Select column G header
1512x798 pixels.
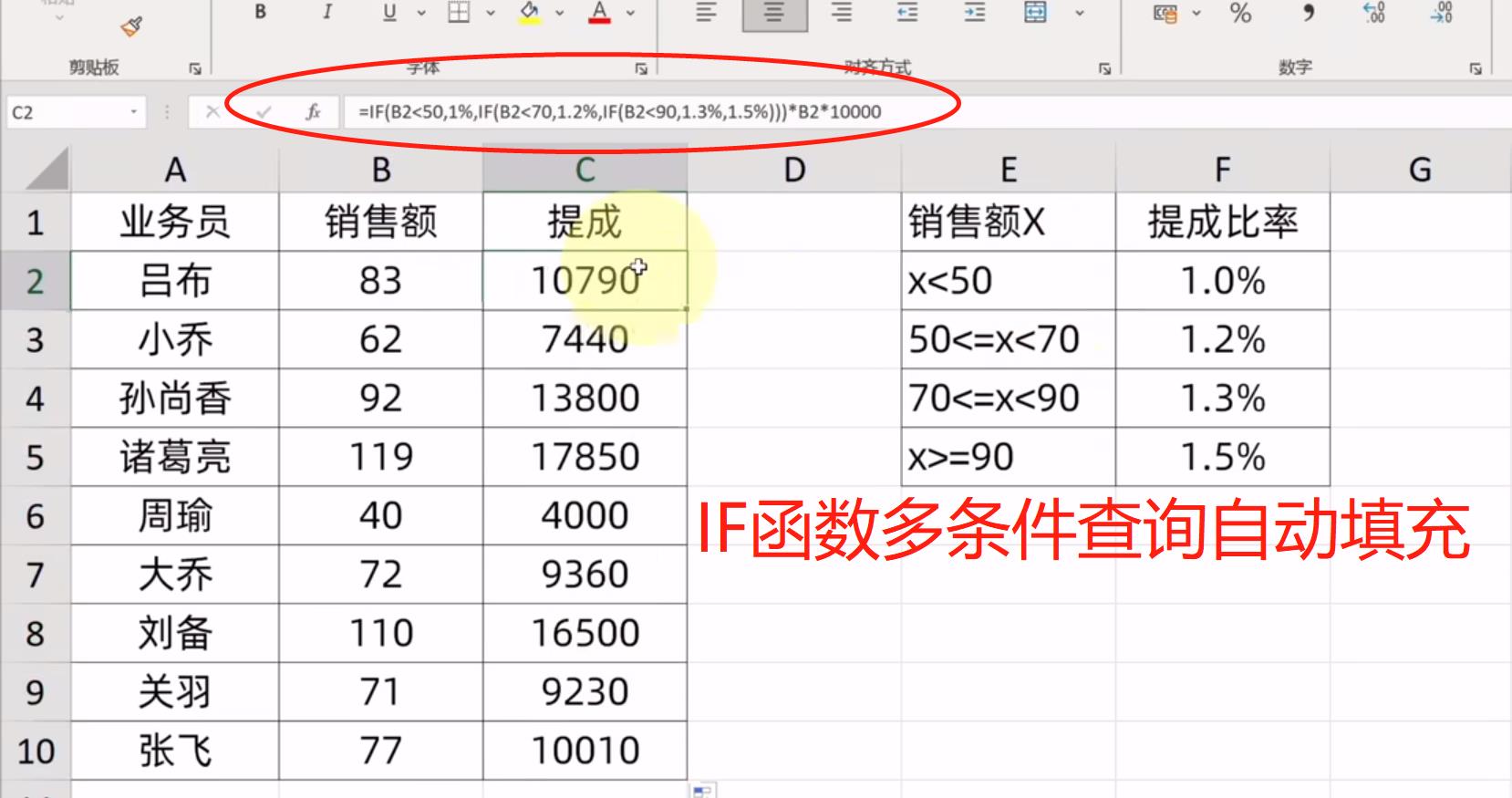click(1420, 170)
